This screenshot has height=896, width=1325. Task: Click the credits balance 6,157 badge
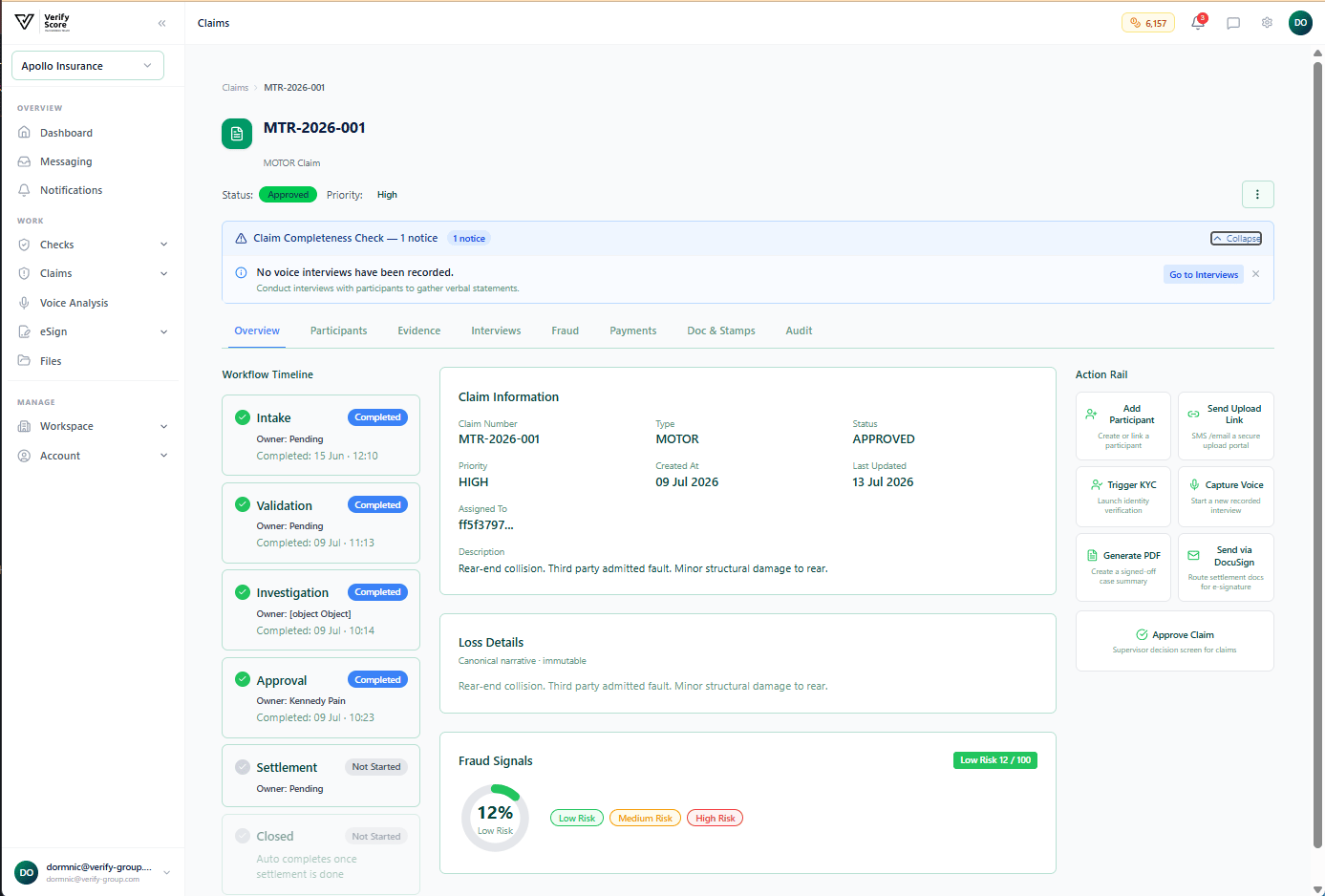(1148, 23)
